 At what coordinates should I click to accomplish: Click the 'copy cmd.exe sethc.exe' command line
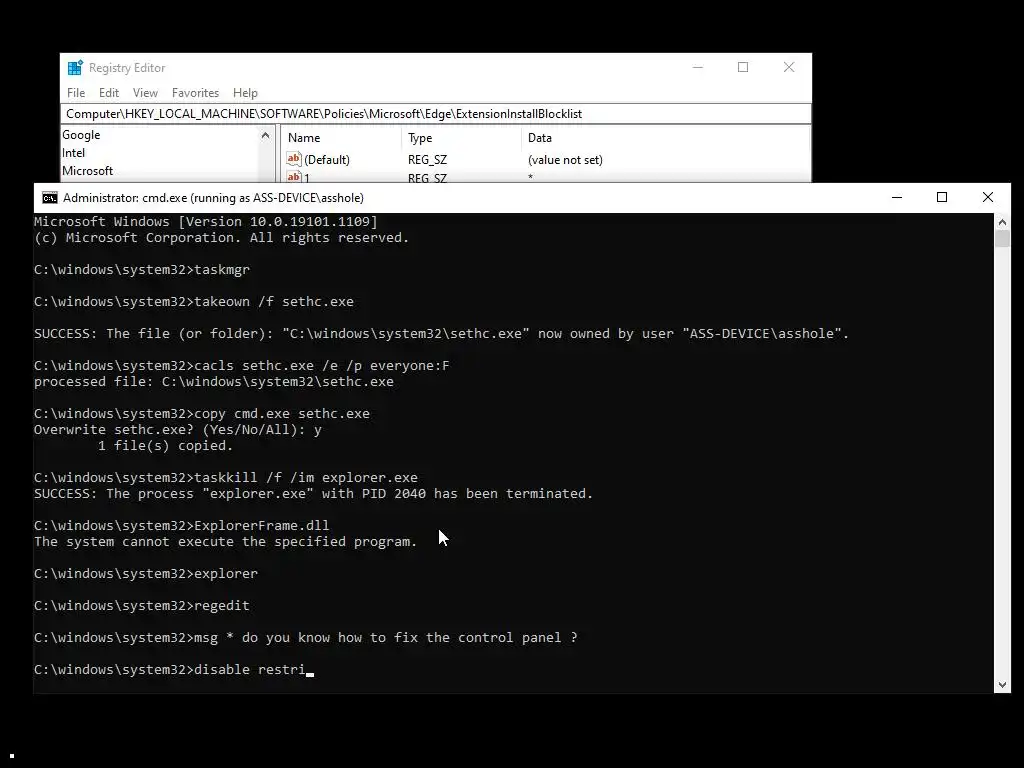click(202, 413)
